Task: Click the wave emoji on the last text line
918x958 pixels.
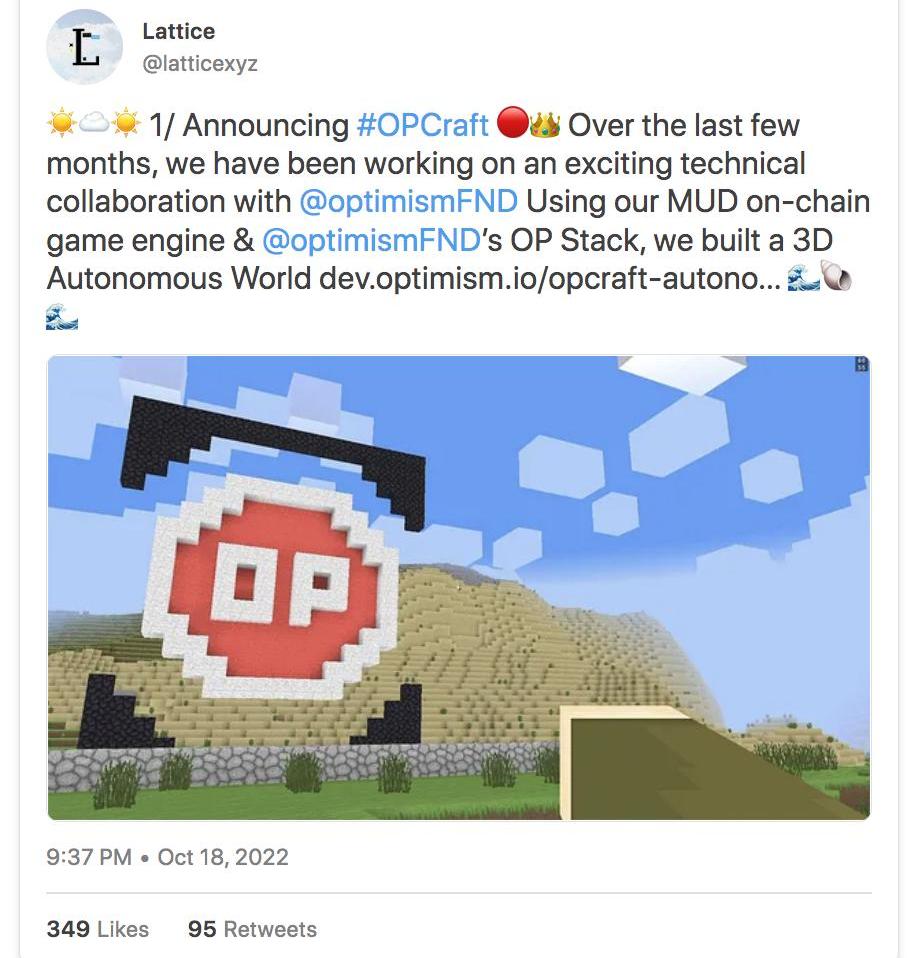Action: (x=62, y=316)
